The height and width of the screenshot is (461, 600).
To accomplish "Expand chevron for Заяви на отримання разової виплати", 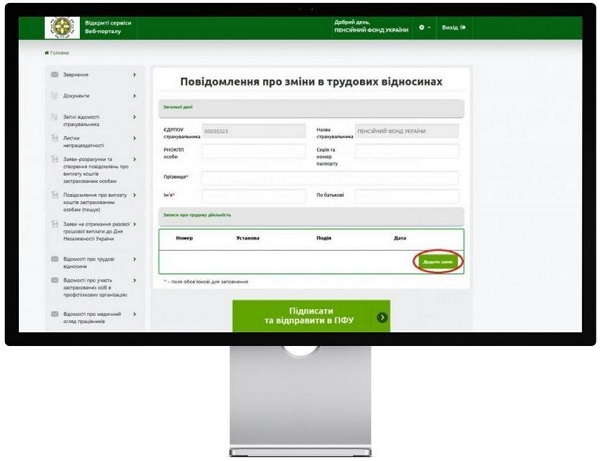I will click(x=134, y=224).
